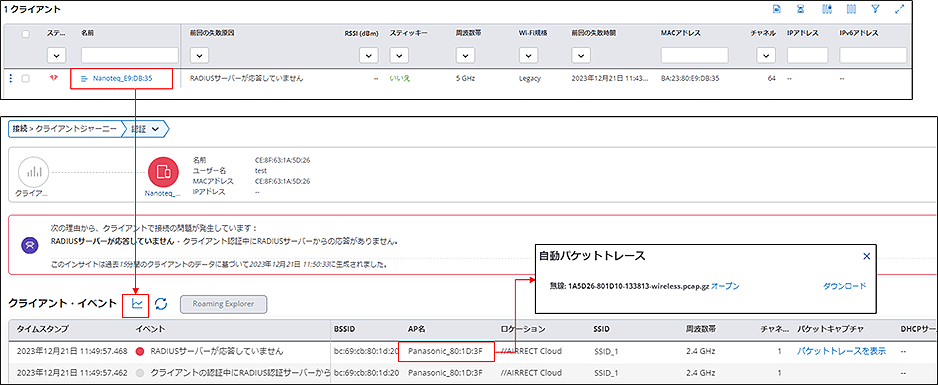Image resolution: width=938 pixels, height=385 pixels.
Task: Open the Nanoteq_E9:DB:35 client link
Action: [x=122, y=78]
